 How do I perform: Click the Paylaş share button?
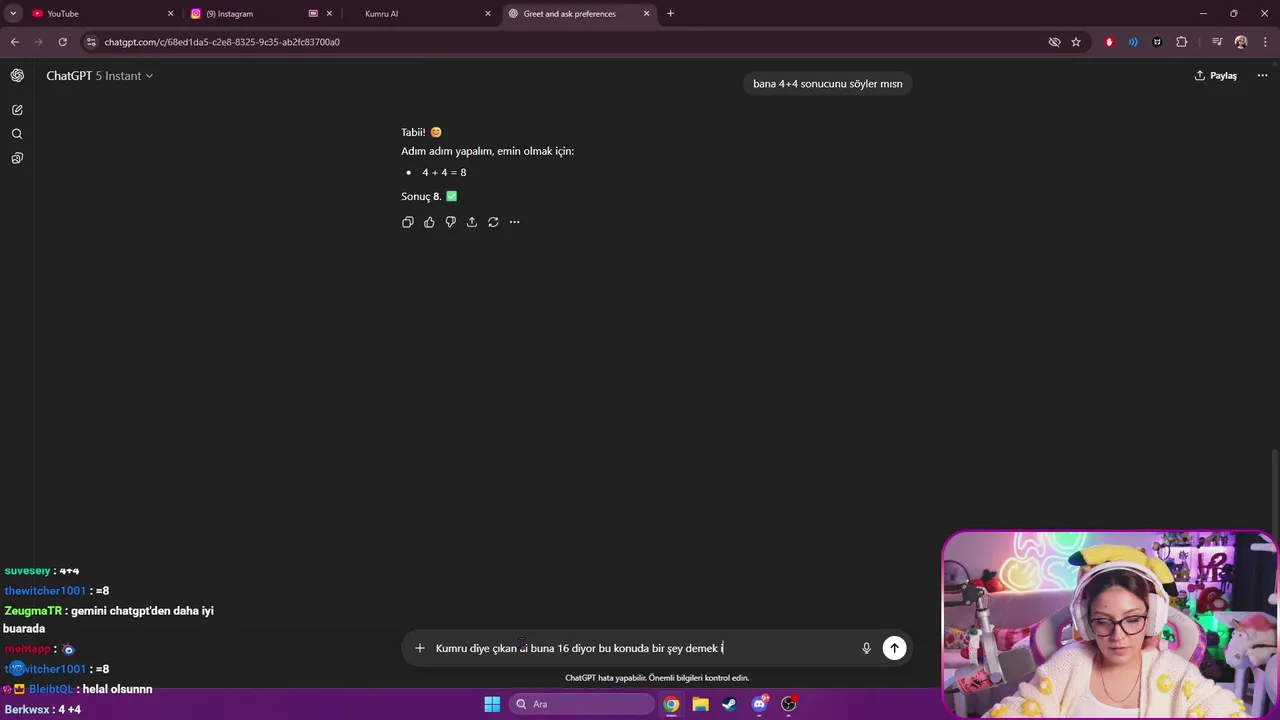(x=1216, y=76)
